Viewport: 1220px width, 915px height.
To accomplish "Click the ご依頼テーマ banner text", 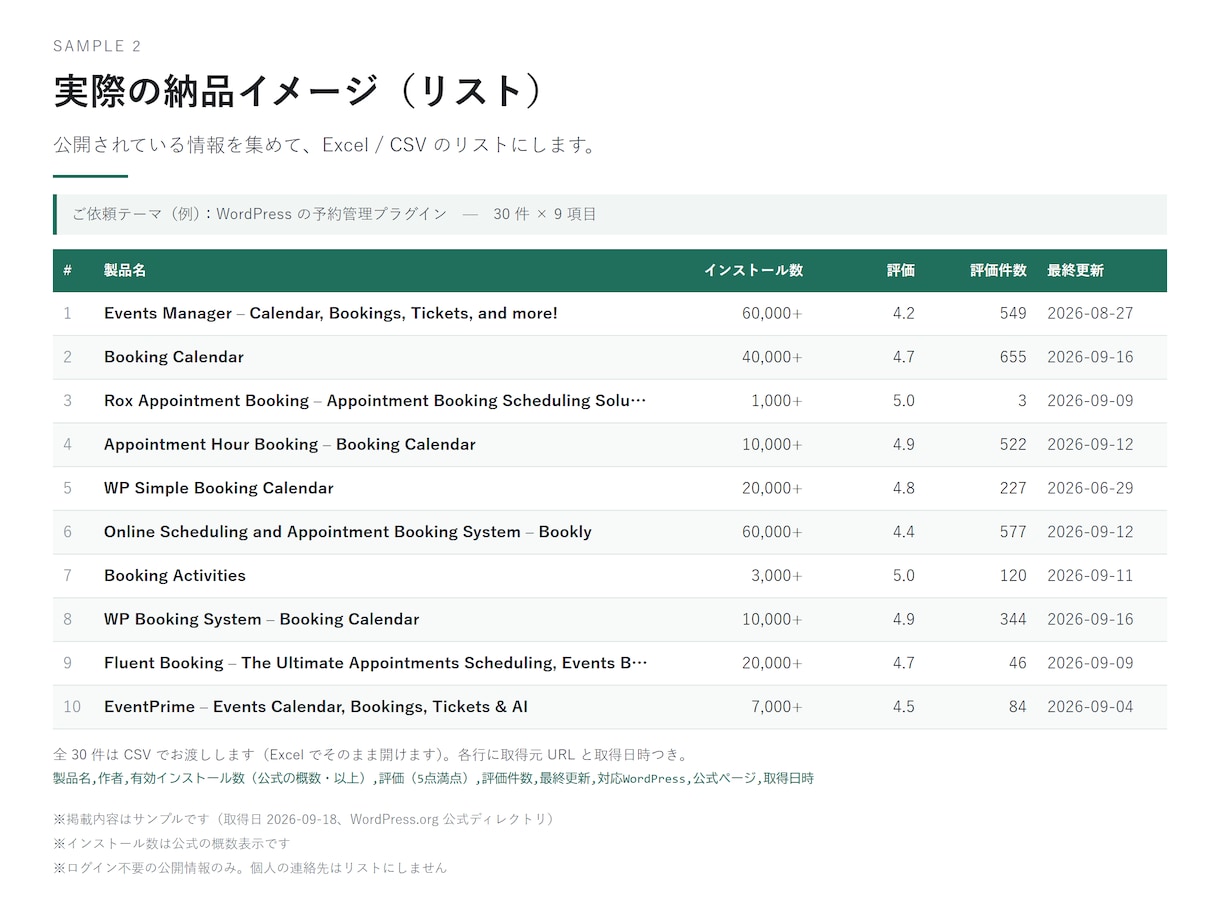I will click(334, 214).
